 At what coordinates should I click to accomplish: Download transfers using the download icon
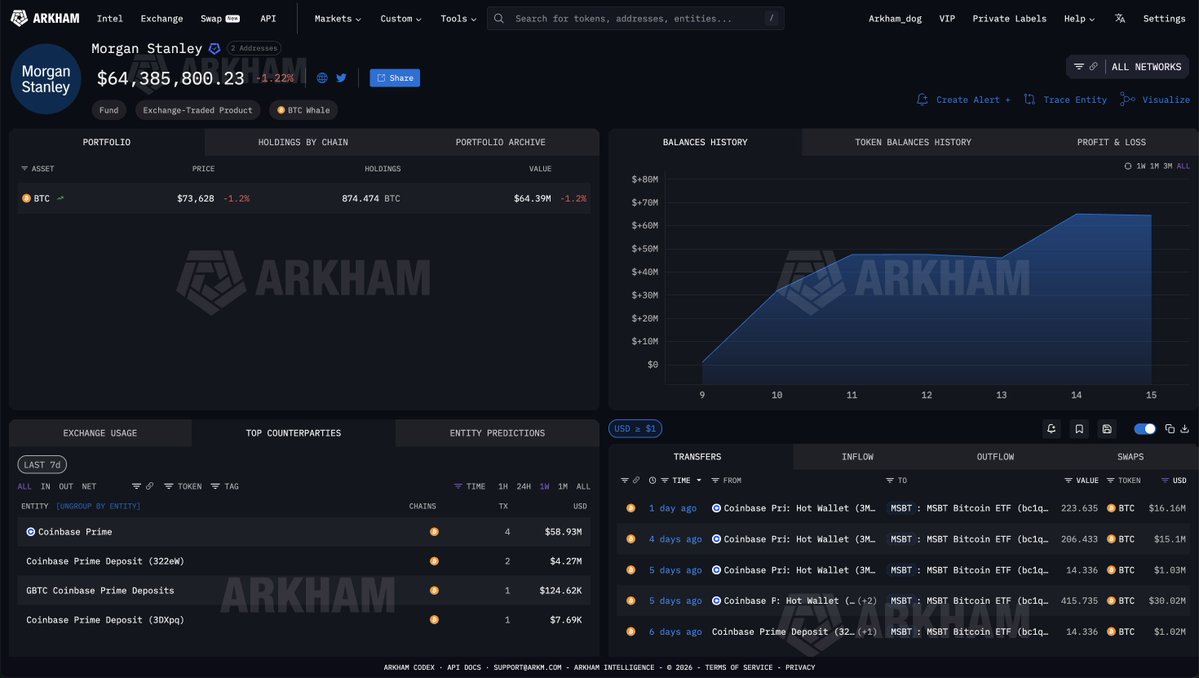[1185, 429]
